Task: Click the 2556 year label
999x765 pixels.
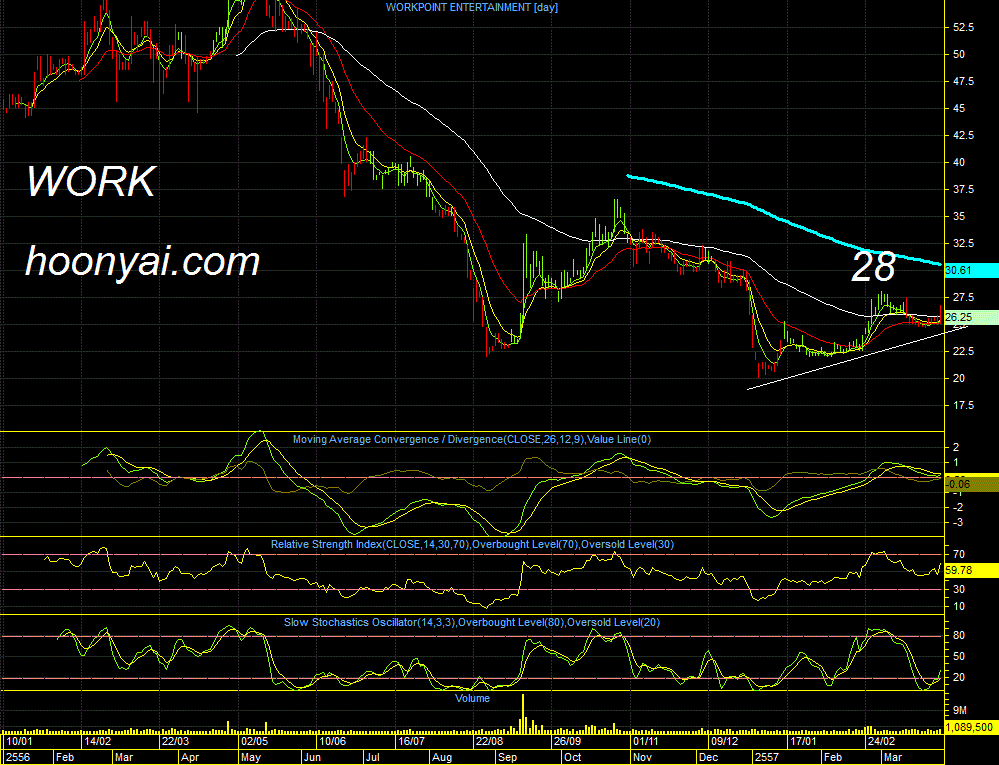Action: [x=18, y=758]
